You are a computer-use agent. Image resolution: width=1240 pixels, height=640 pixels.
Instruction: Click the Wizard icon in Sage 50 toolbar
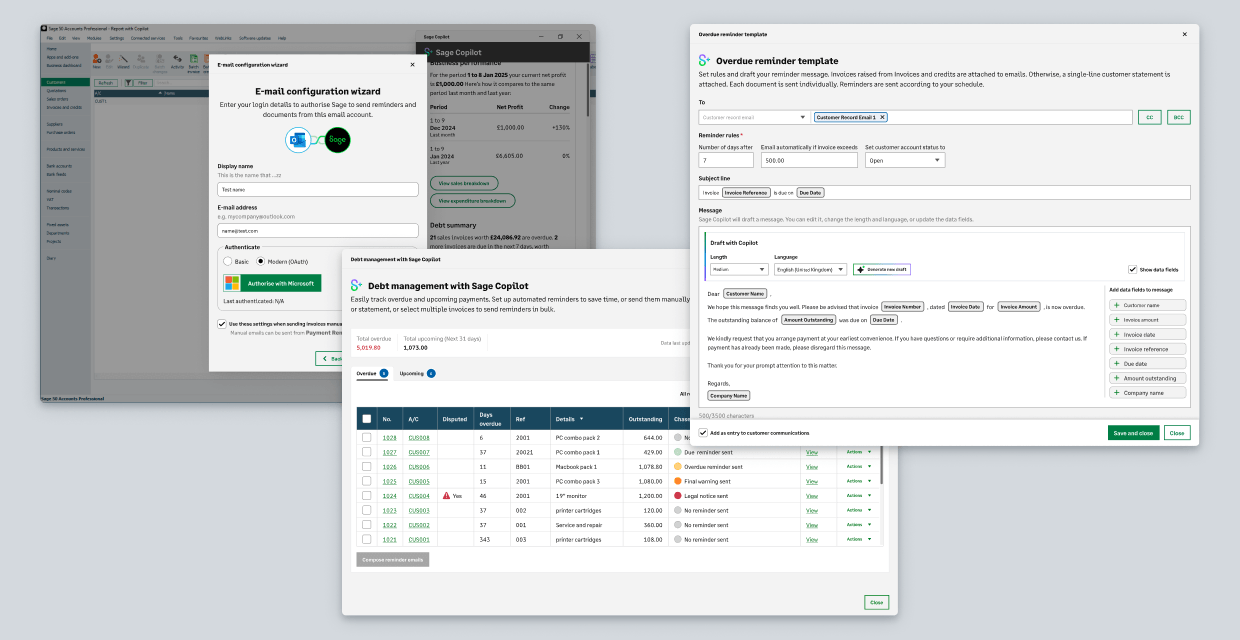124,59
